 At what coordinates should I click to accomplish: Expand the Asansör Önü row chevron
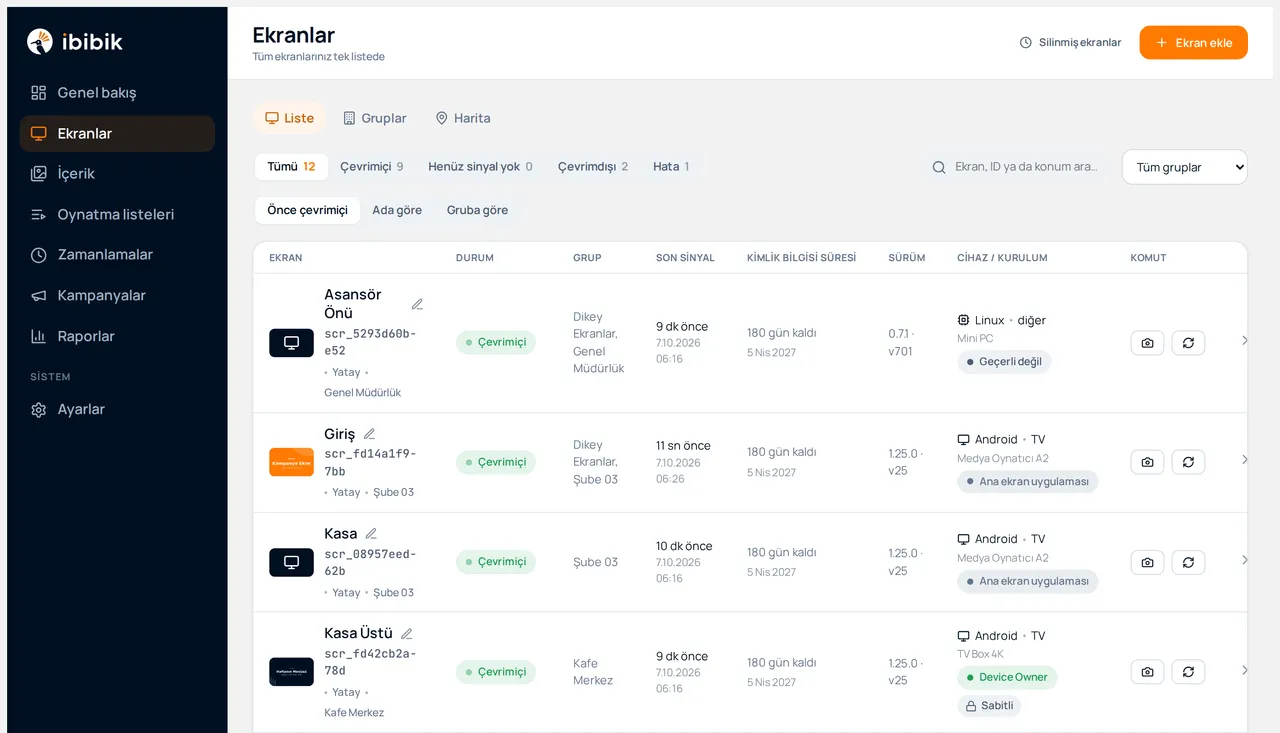[x=1244, y=340]
